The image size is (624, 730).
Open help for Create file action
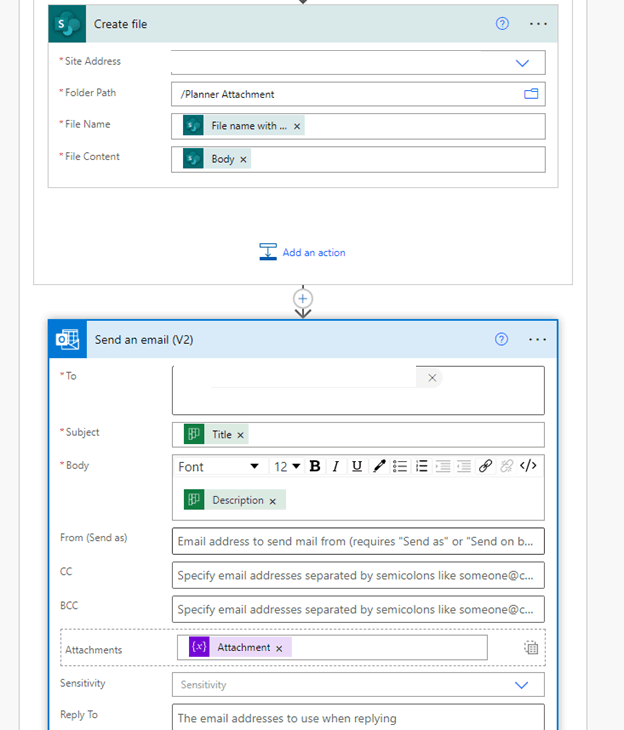point(502,24)
